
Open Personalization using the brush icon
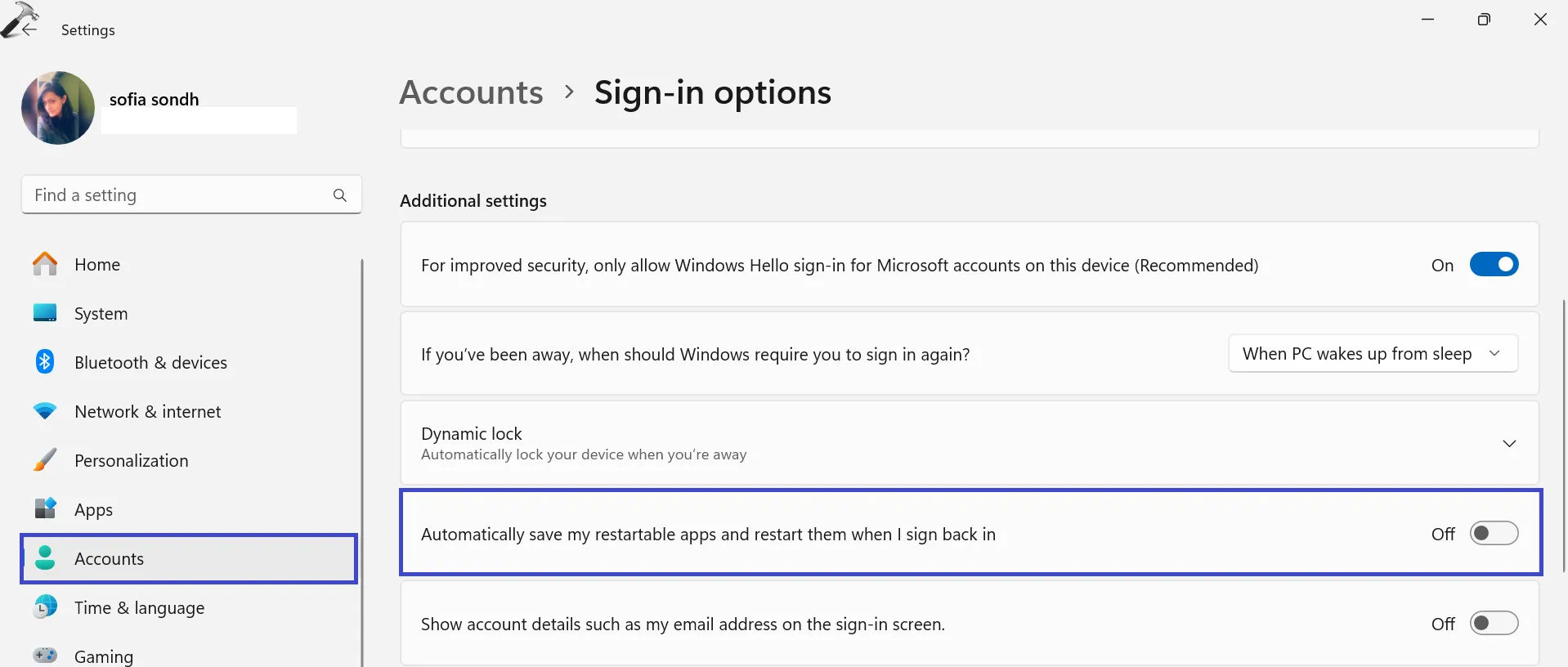pyautogui.click(x=44, y=460)
